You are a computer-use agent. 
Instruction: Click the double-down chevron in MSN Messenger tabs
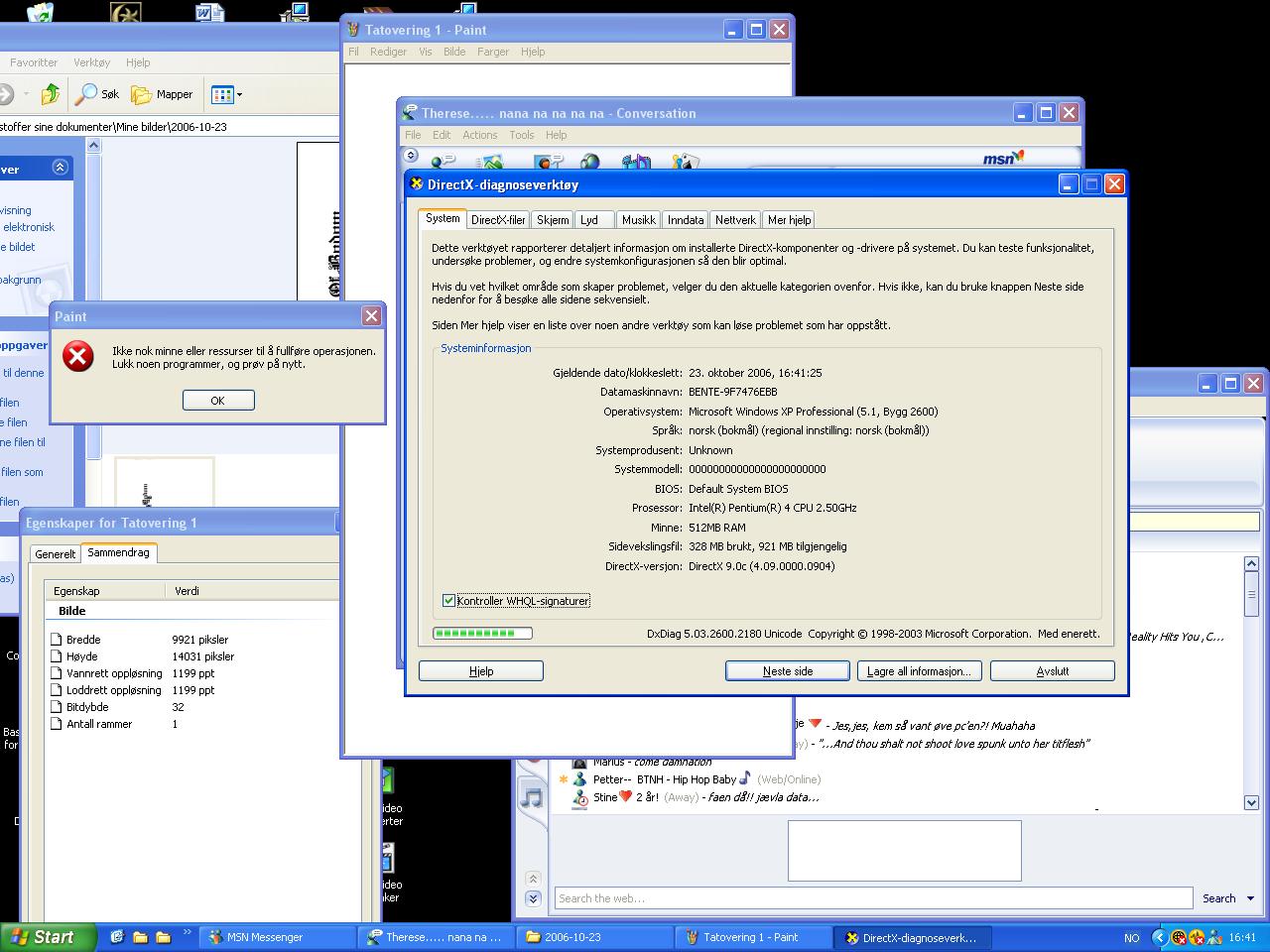(x=533, y=898)
